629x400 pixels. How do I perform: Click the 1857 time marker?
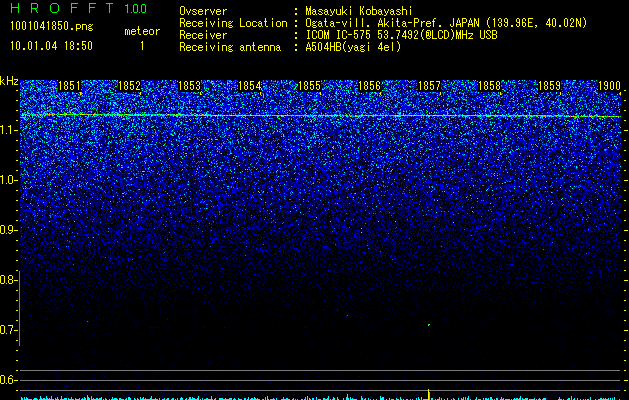pos(429,86)
